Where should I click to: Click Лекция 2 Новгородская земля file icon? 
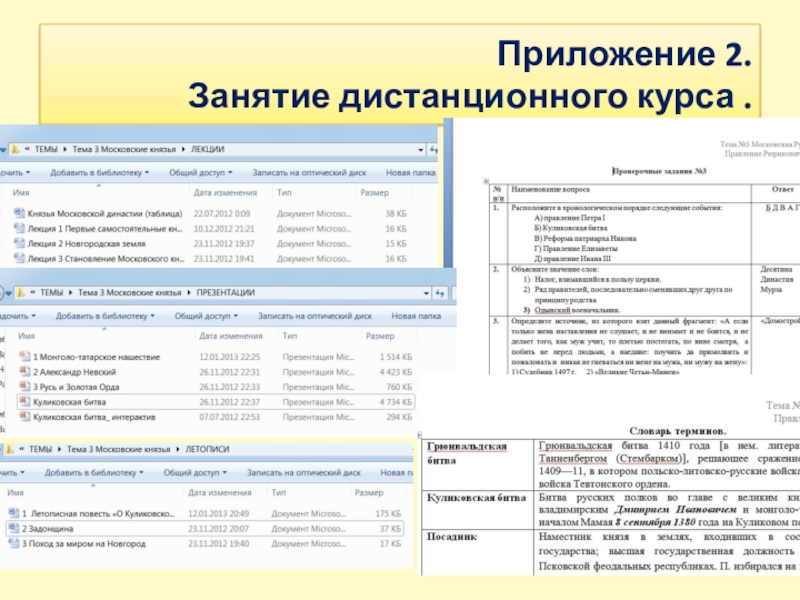pyautogui.click(x=19, y=243)
